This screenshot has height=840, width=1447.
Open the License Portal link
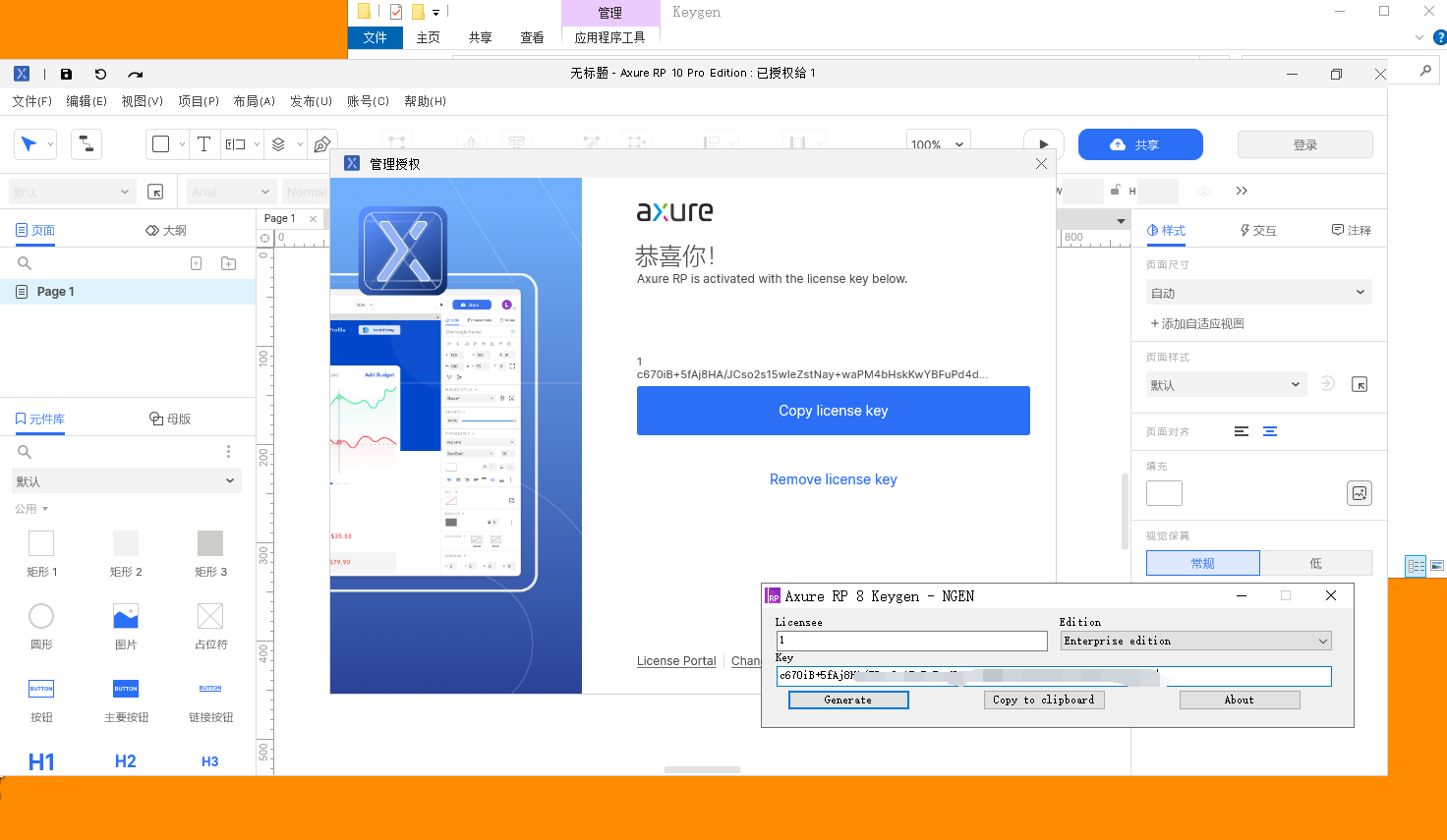coord(676,661)
